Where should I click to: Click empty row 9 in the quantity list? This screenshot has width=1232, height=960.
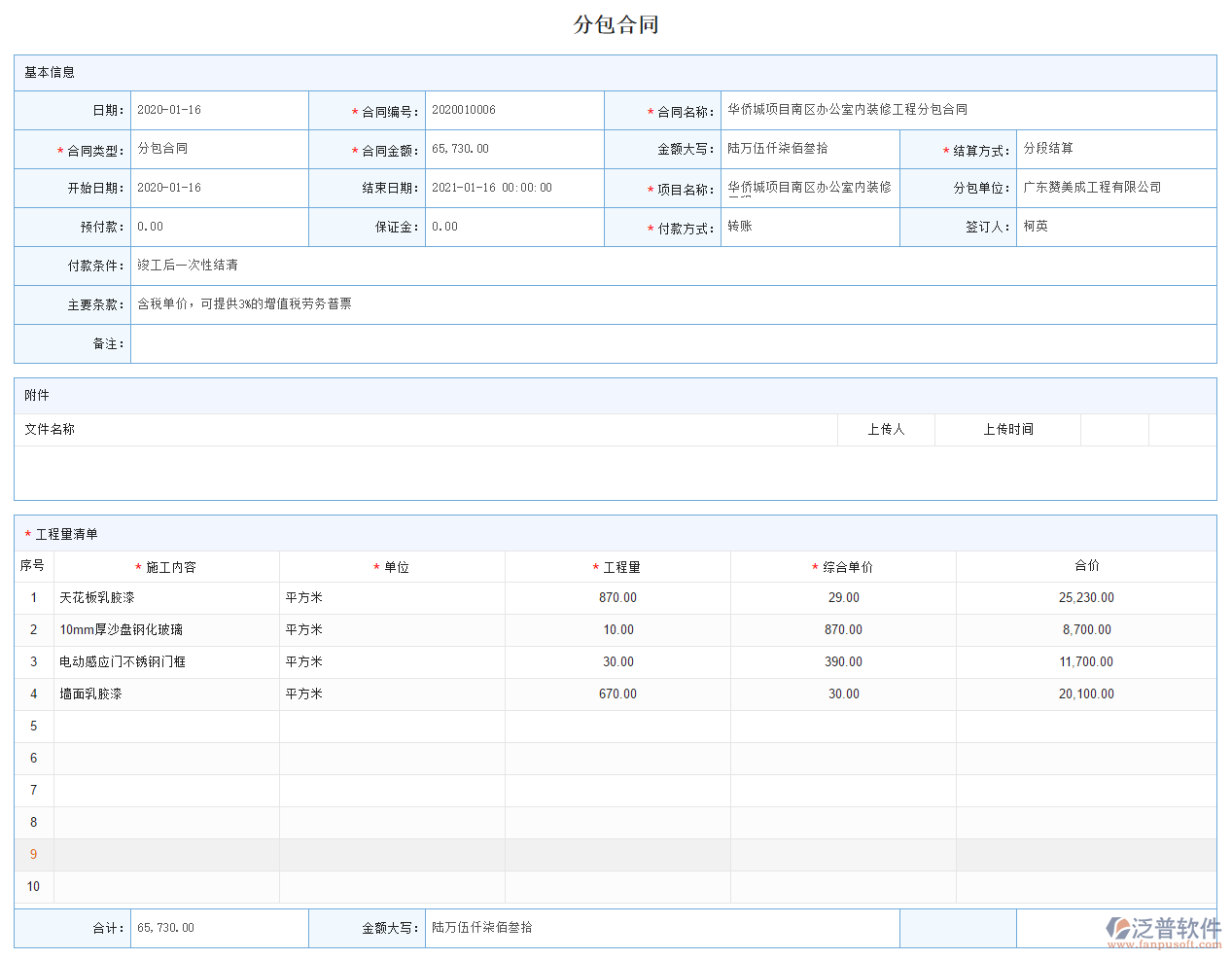pos(389,854)
